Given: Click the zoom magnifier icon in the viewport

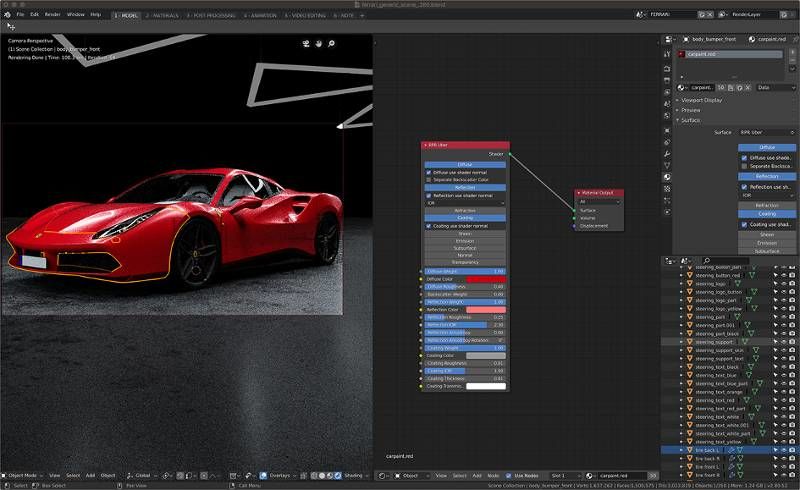Looking at the screenshot, I should (331, 44).
